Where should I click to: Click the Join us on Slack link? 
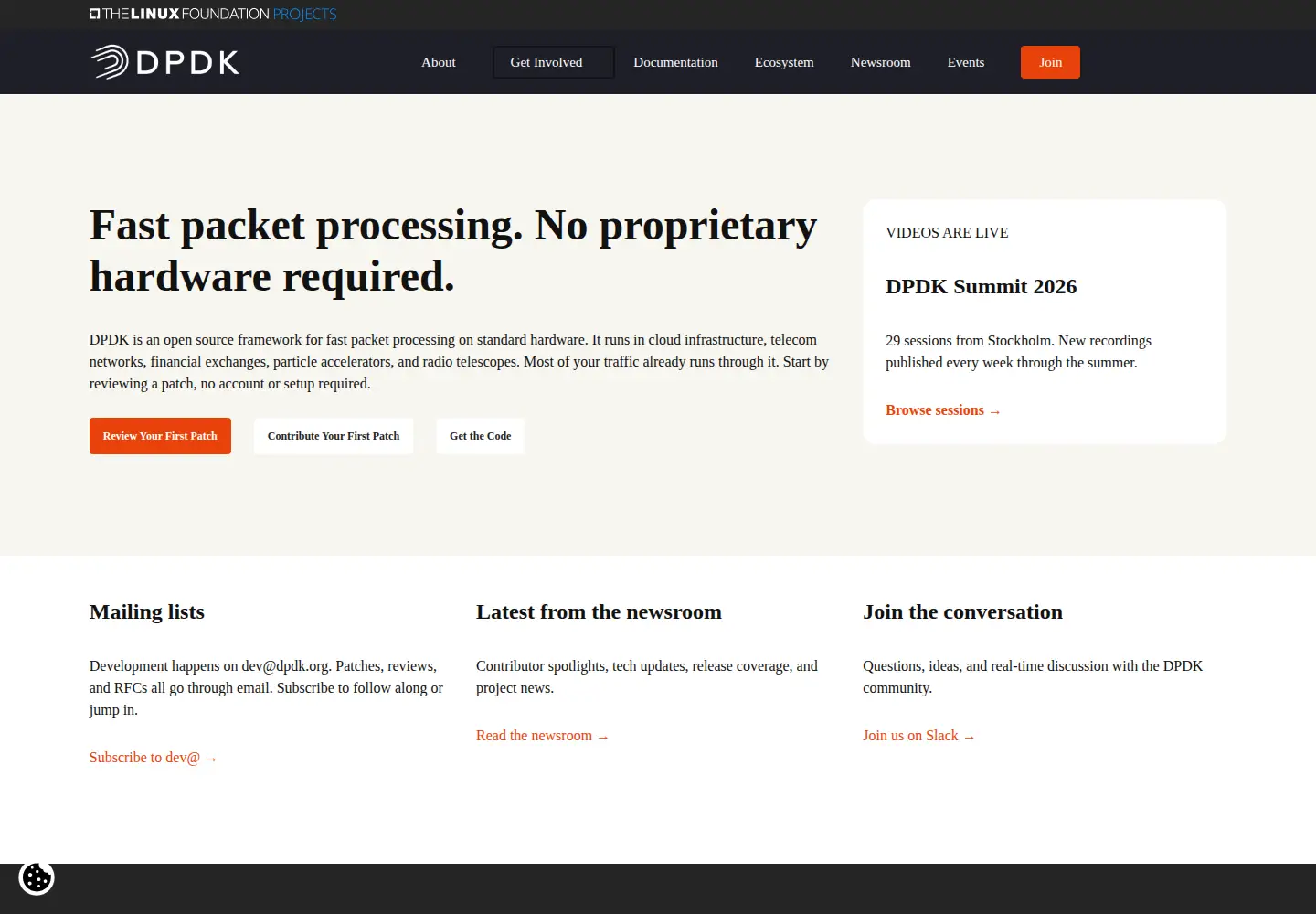[x=919, y=736]
